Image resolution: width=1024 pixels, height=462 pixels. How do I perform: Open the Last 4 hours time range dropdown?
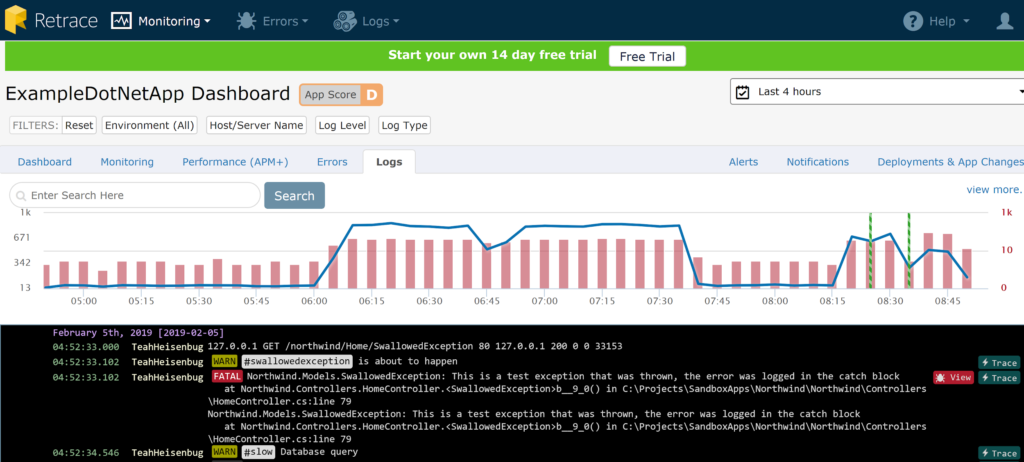pyautogui.click(x=877, y=91)
